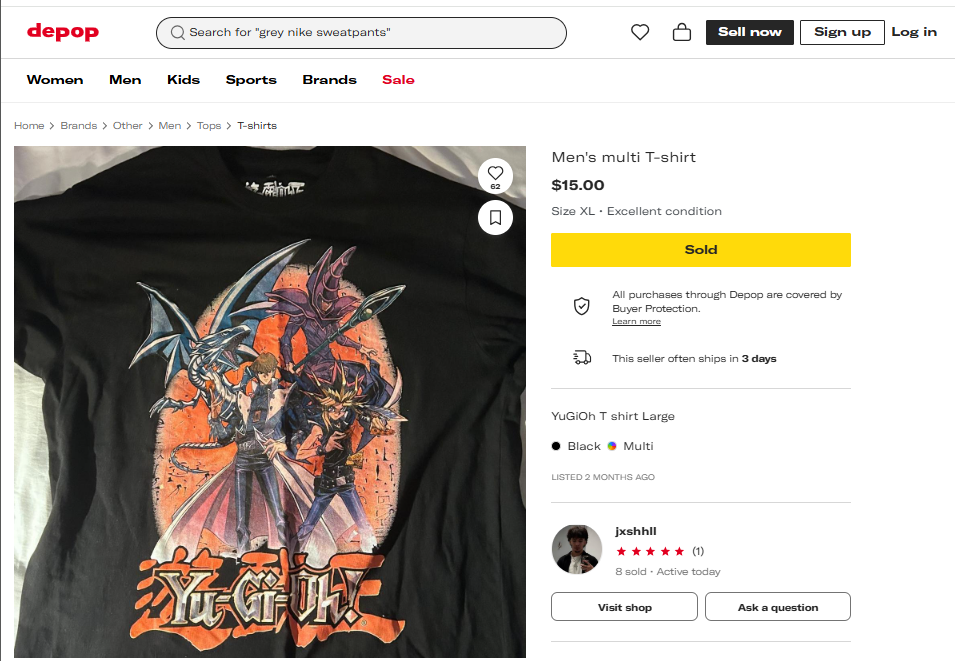Like the item with the heart button on photo
The height and width of the screenshot is (661, 955).
click(x=495, y=176)
